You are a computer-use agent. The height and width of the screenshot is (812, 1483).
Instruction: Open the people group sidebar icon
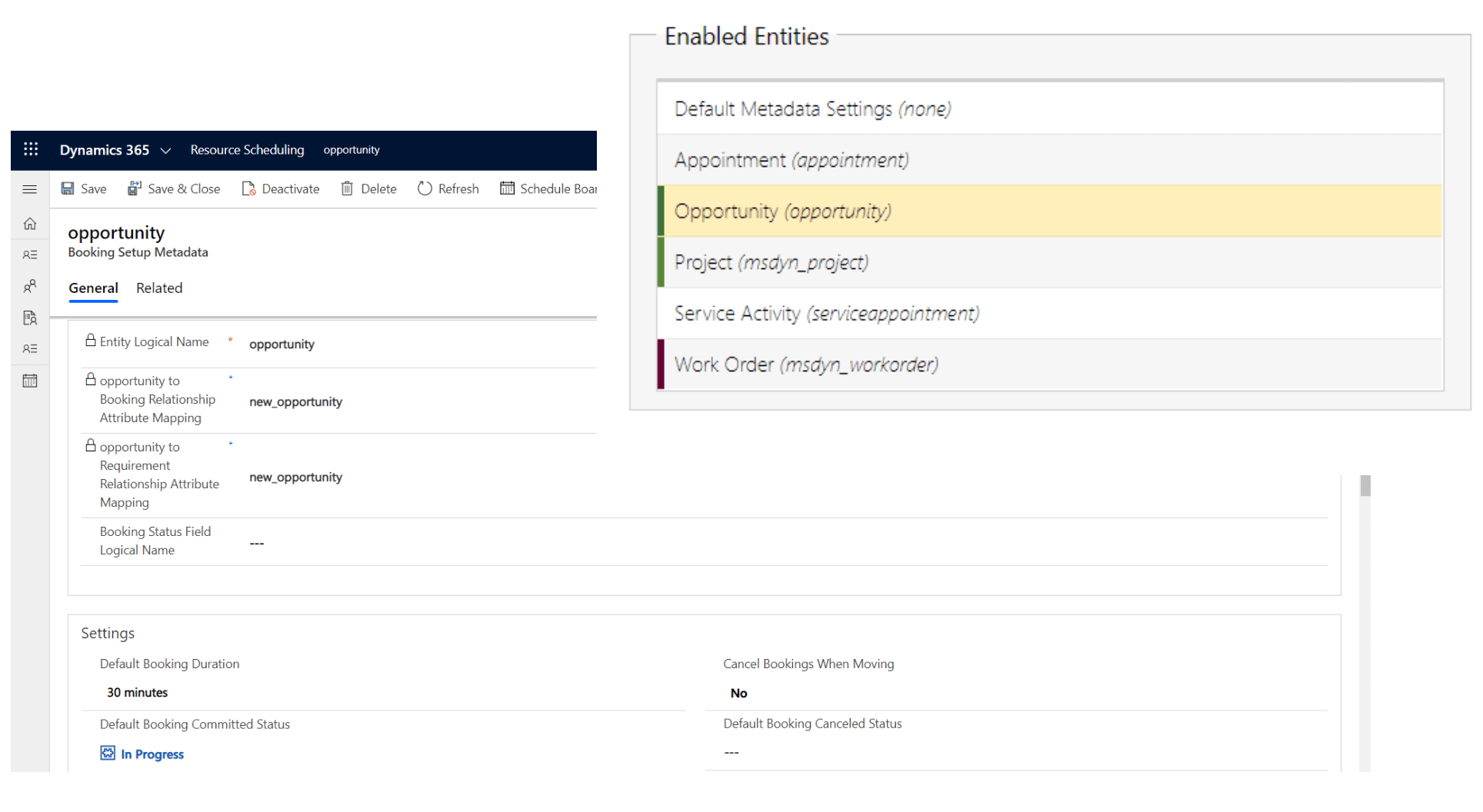[30, 286]
